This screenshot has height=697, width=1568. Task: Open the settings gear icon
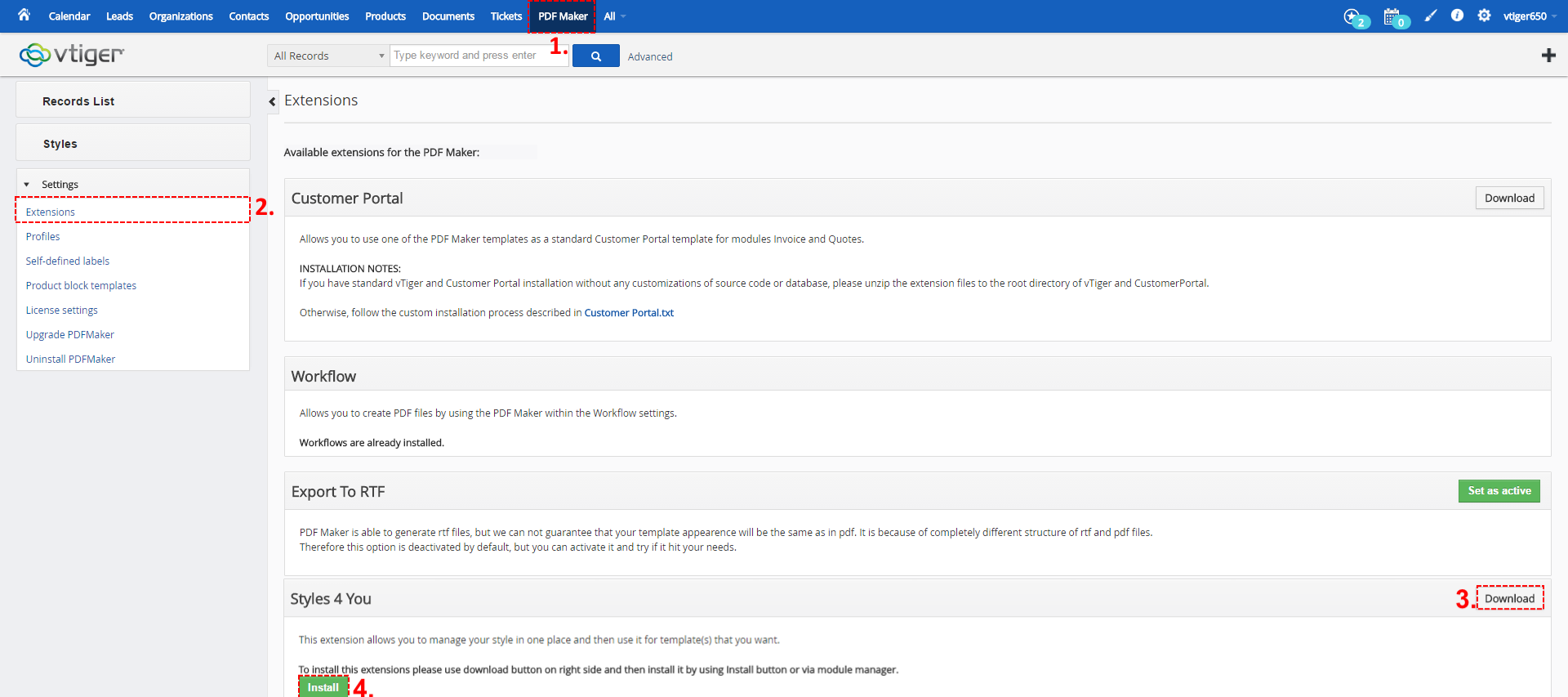(1484, 16)
